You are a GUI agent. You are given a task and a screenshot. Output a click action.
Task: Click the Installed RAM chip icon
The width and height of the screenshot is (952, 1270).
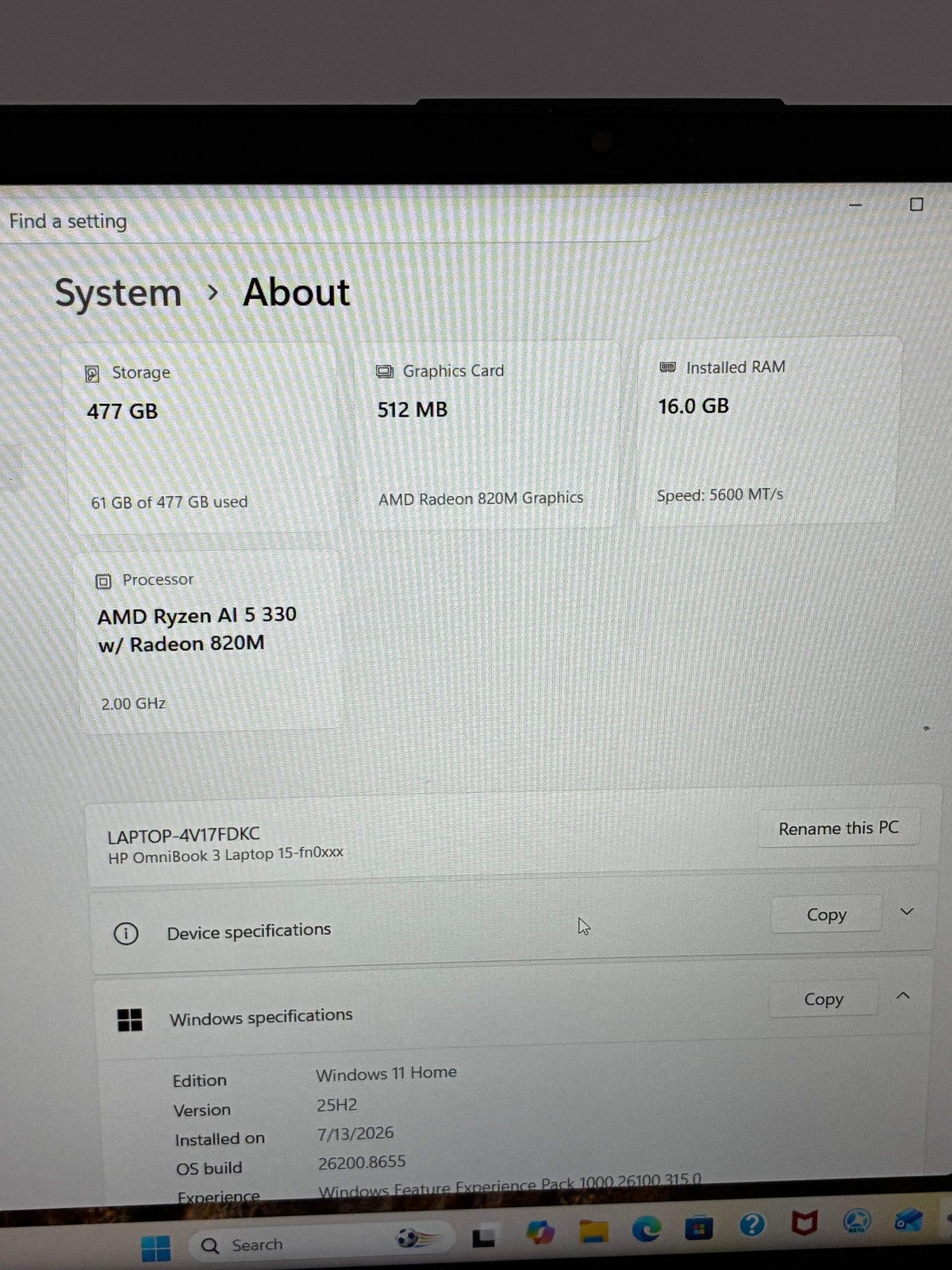(668, 367)
